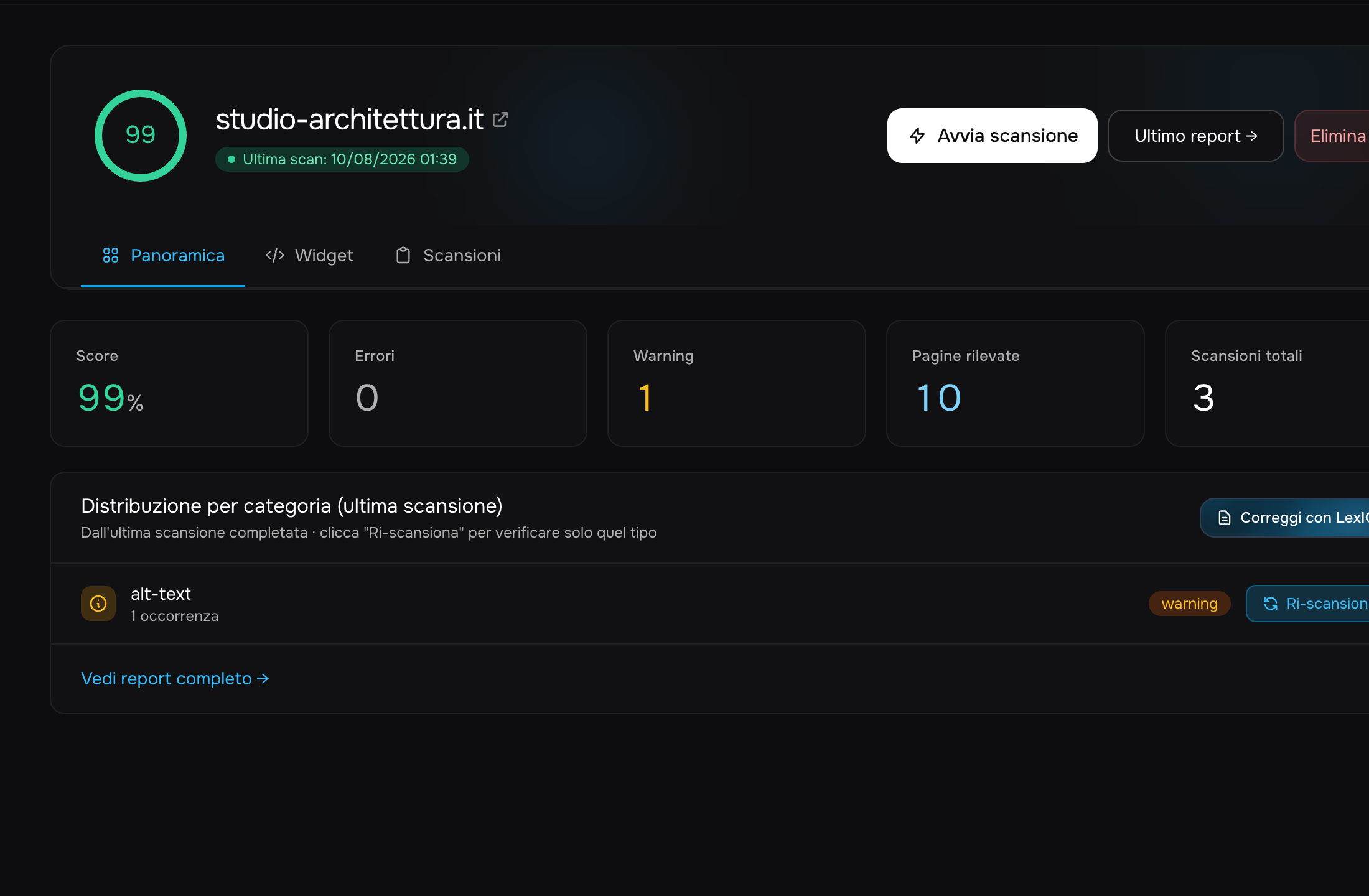Open Vedi report completo link
Image resolution: width=1369 pixels, height=896 pixels.
click(175, 679)
